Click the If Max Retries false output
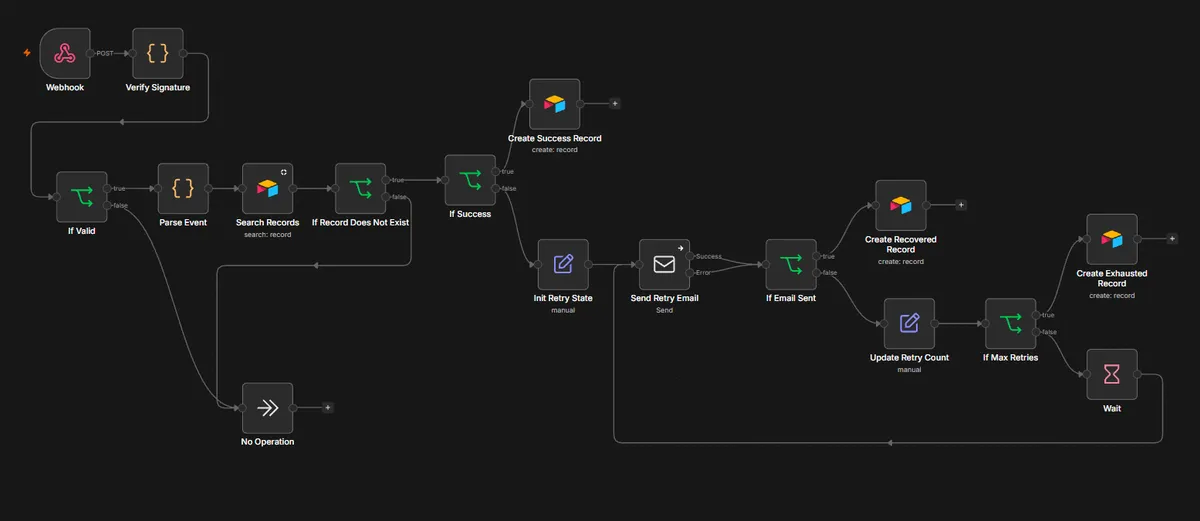The image size is (1200, 521). 1037,332
